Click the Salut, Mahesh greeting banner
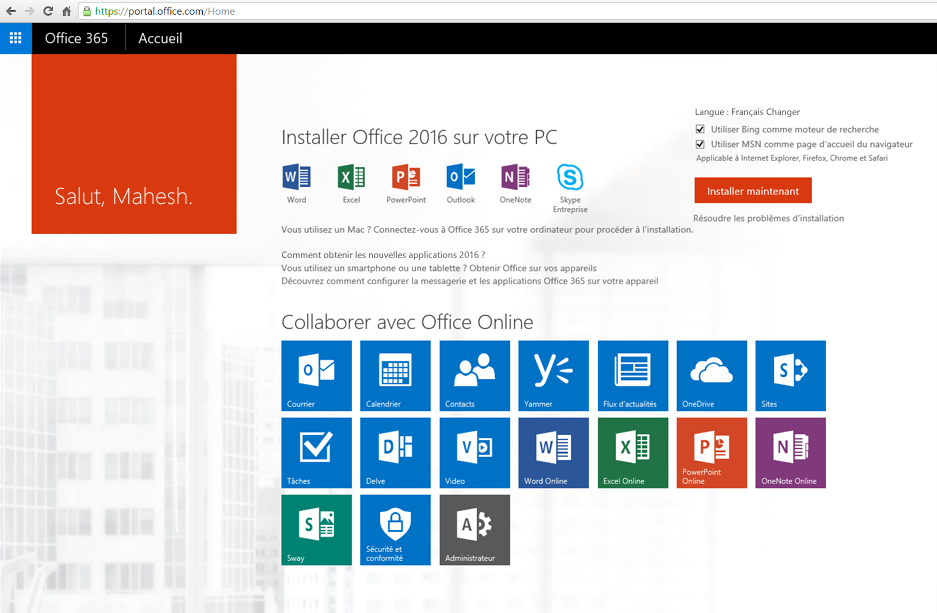Image resolution: width=937 pixels, height=613 pixels. pos(134,144)
